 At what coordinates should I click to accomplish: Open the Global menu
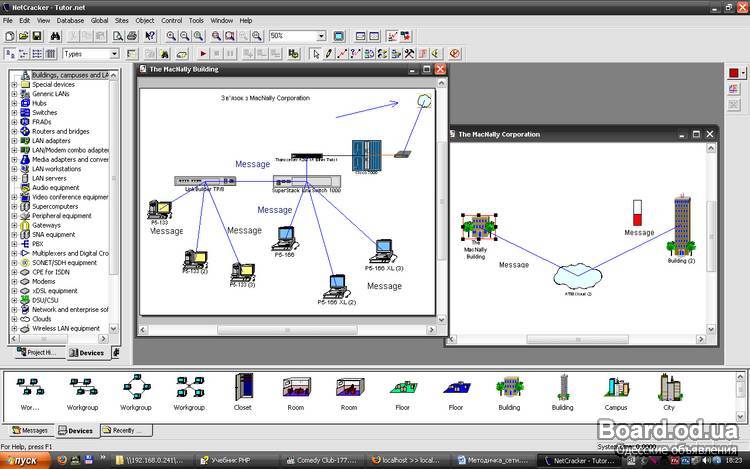coord(99,21)
